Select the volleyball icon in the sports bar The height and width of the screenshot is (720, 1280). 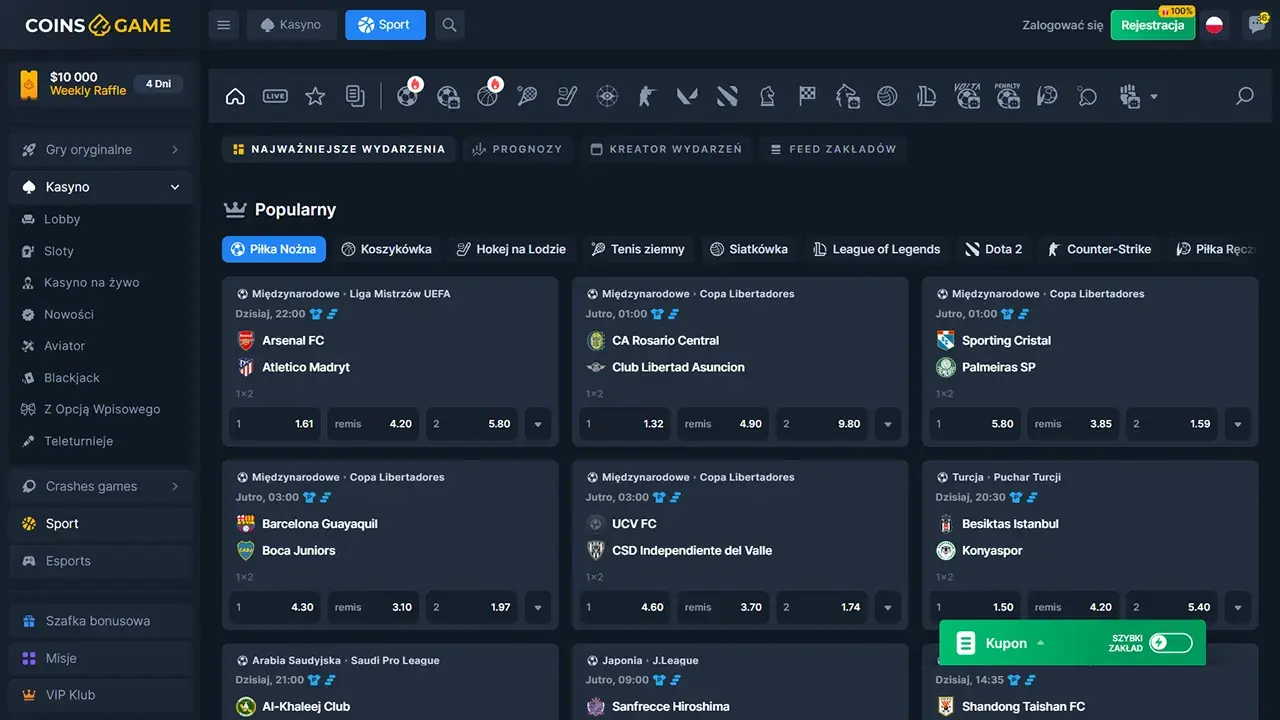coord(887,96)
